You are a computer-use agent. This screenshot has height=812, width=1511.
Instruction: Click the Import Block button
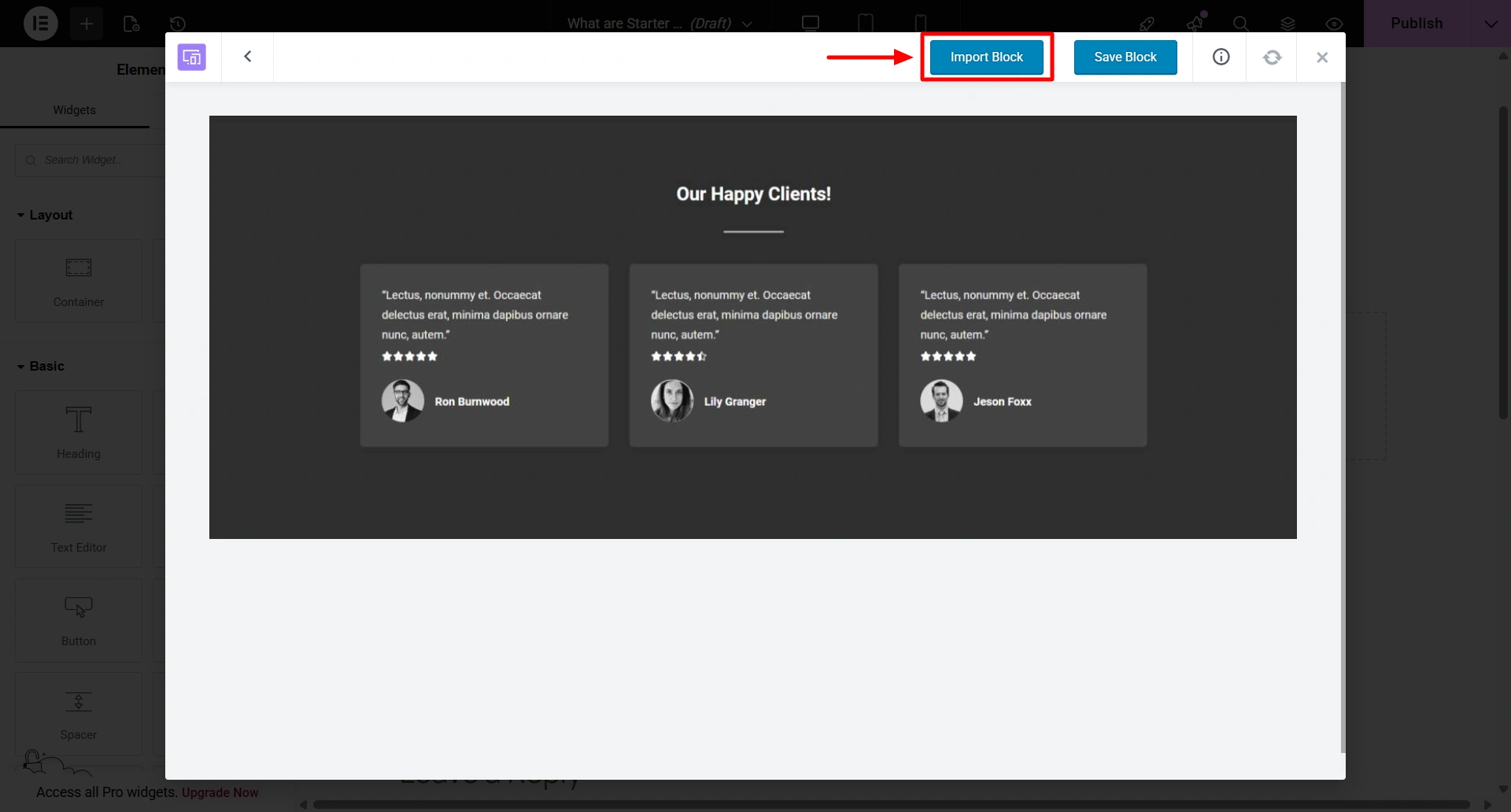point(986,57)
